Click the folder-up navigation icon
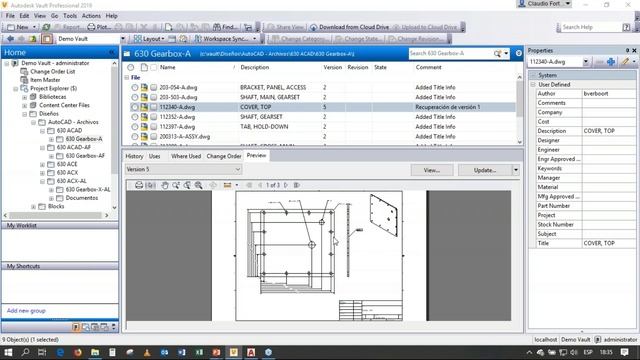The width and height of the screenshot is (640, 360). tap(33, 39)
